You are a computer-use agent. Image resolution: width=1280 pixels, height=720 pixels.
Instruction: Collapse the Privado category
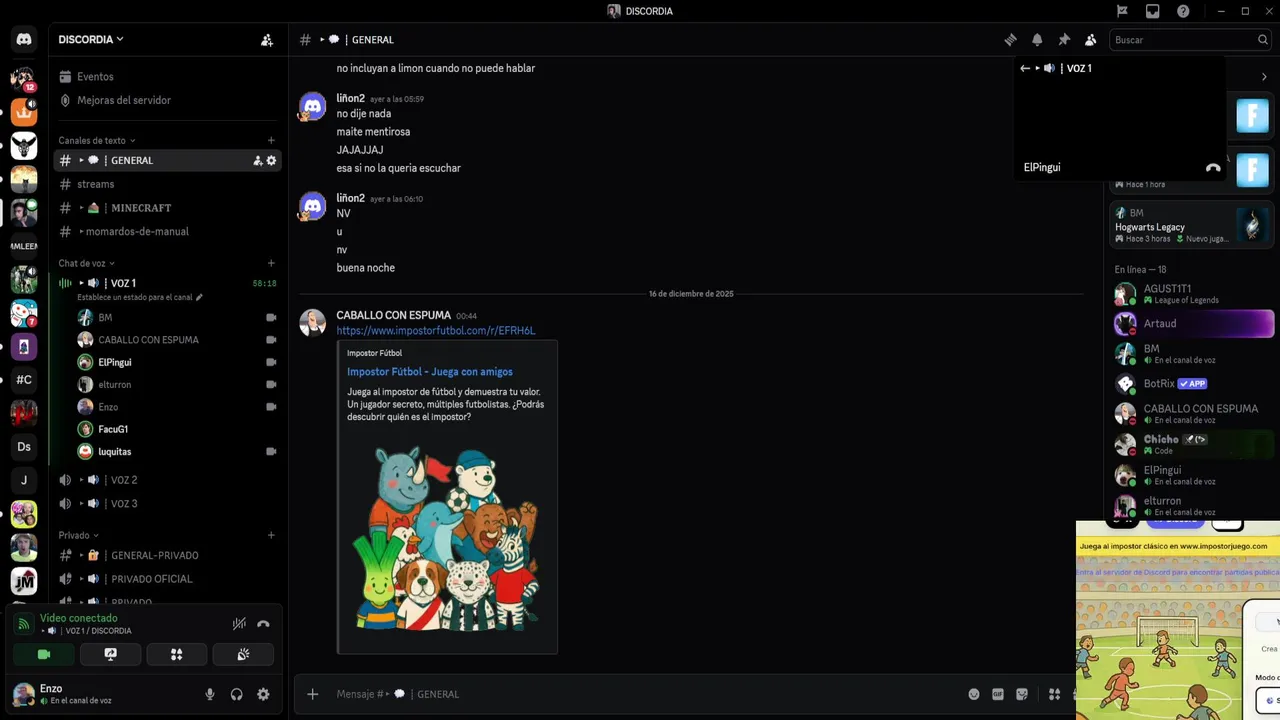click(79, 535)
